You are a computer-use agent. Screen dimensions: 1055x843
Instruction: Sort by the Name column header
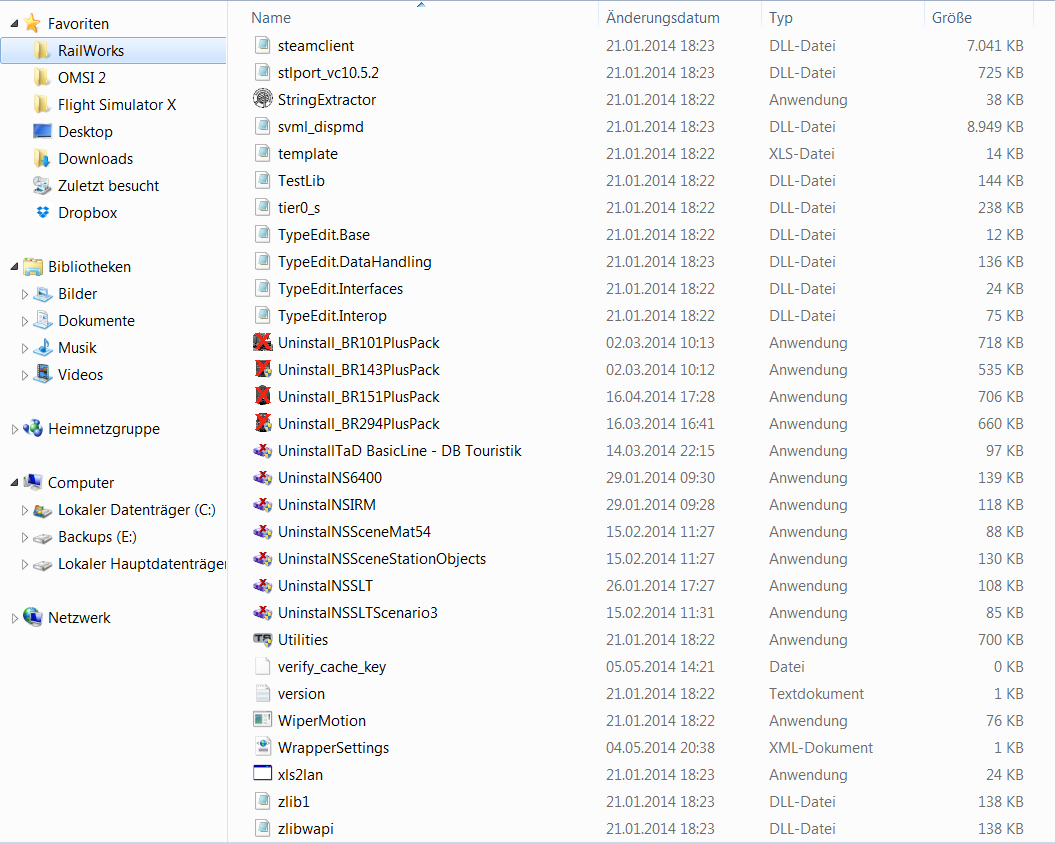pos(271,17)
